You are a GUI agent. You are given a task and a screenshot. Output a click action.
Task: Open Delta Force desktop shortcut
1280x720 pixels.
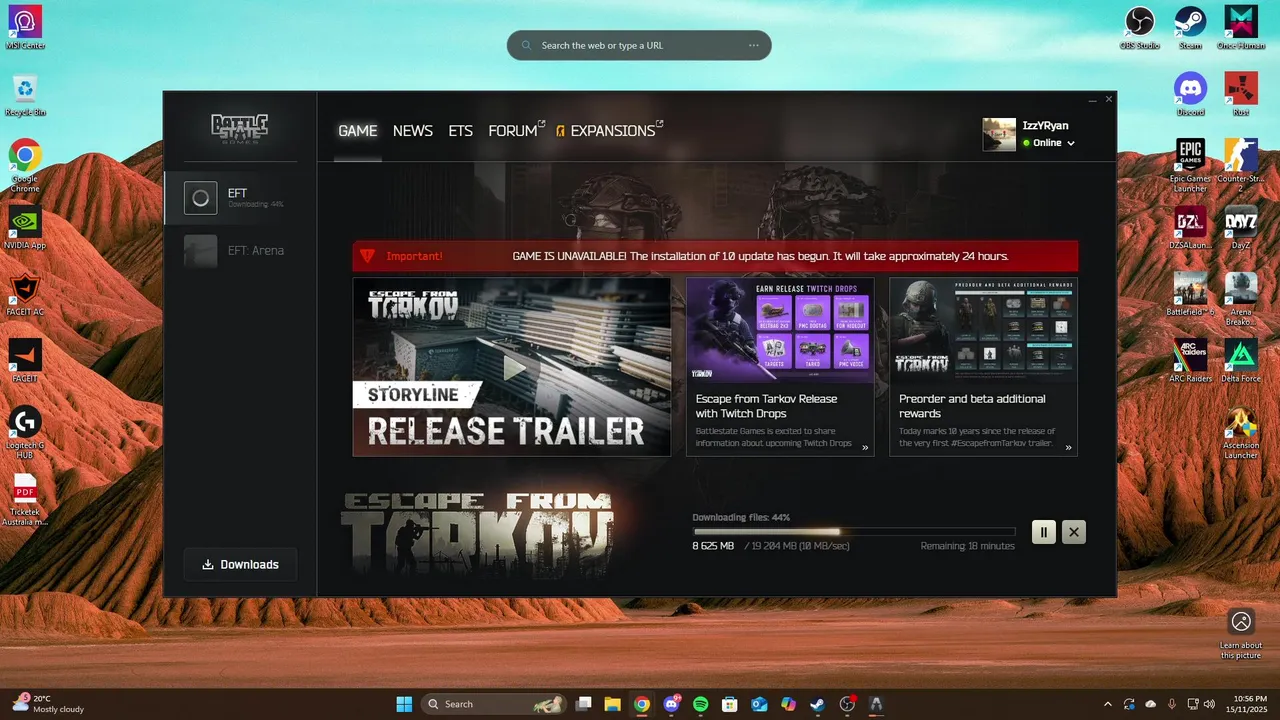click(x=1241, y=361)
